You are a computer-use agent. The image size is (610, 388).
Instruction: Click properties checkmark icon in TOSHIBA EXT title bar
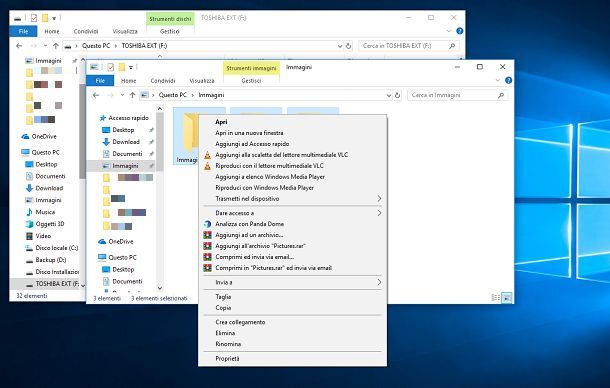tap(34, 18)
